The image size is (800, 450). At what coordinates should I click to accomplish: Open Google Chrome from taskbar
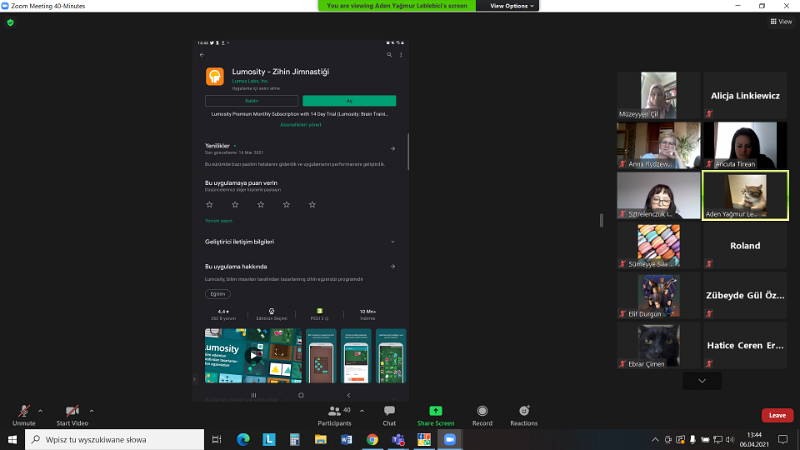click(x=372, y=439)
